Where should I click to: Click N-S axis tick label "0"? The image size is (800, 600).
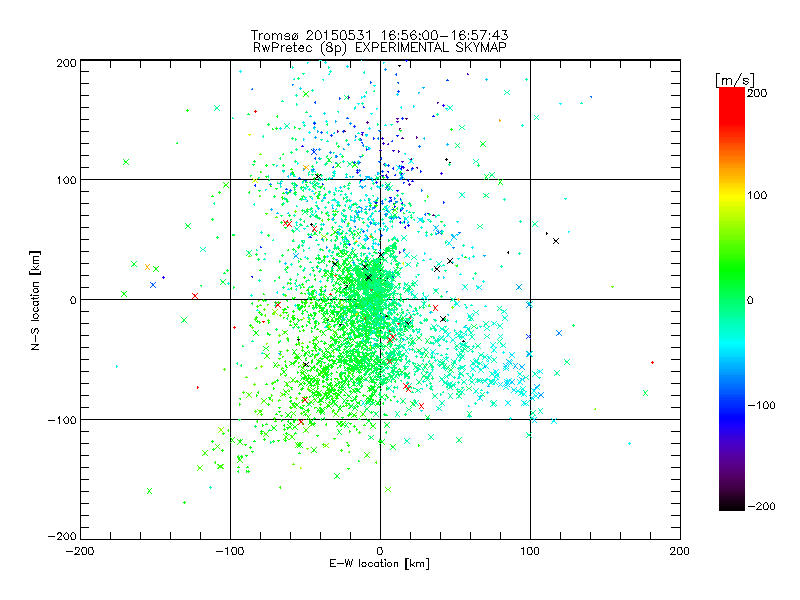(73, 300)
